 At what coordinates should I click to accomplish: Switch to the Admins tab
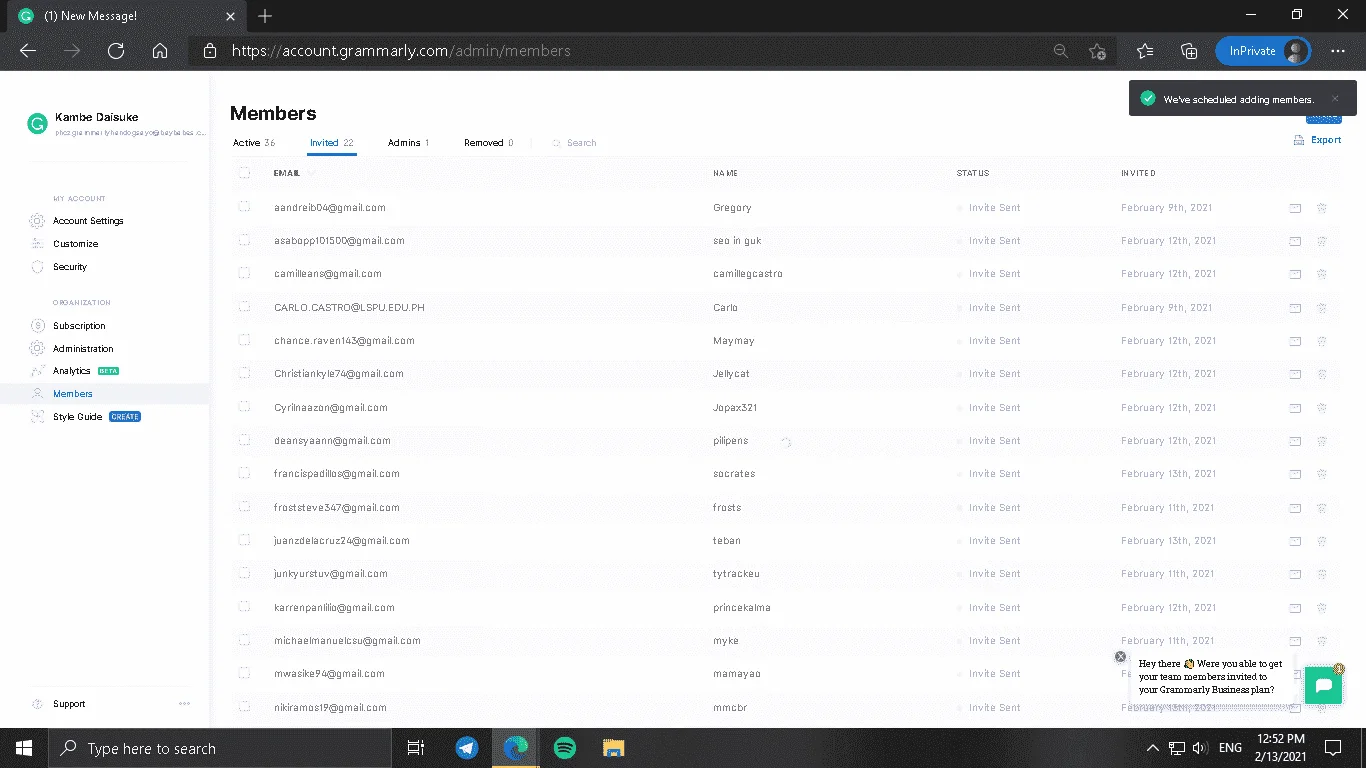click(408, 143)
